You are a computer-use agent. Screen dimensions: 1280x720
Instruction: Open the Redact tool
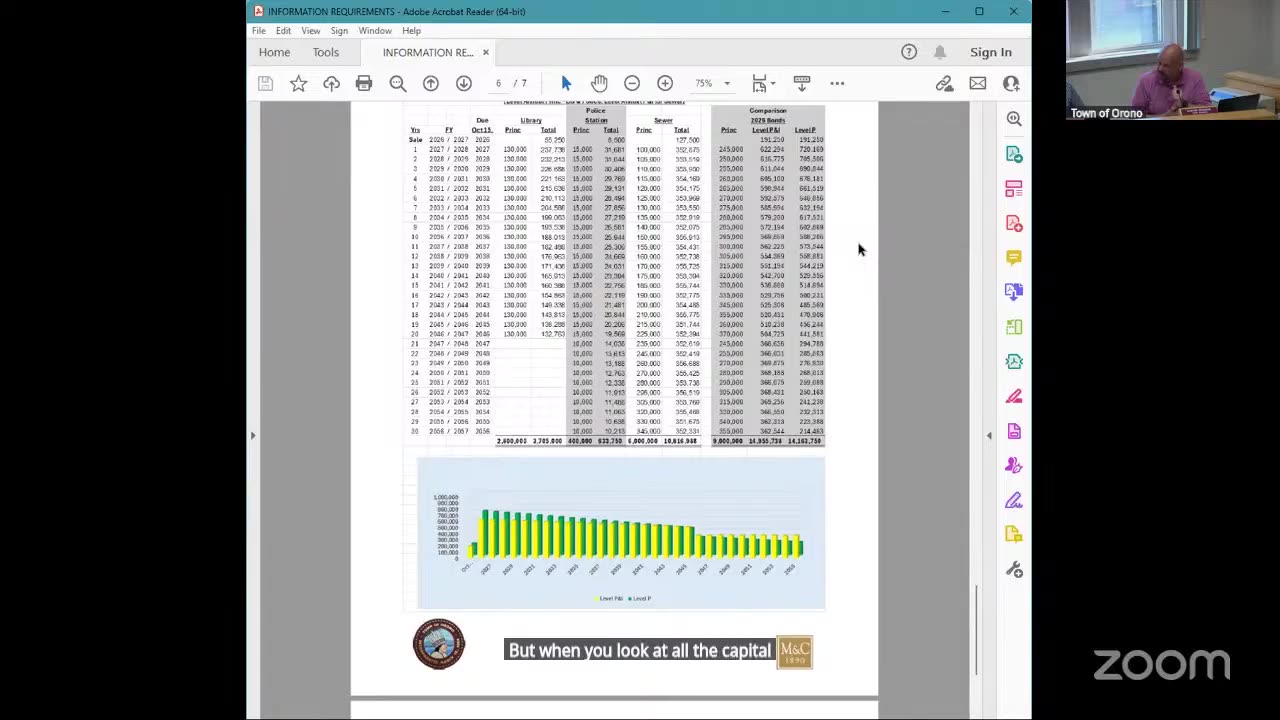[1014, 396]
